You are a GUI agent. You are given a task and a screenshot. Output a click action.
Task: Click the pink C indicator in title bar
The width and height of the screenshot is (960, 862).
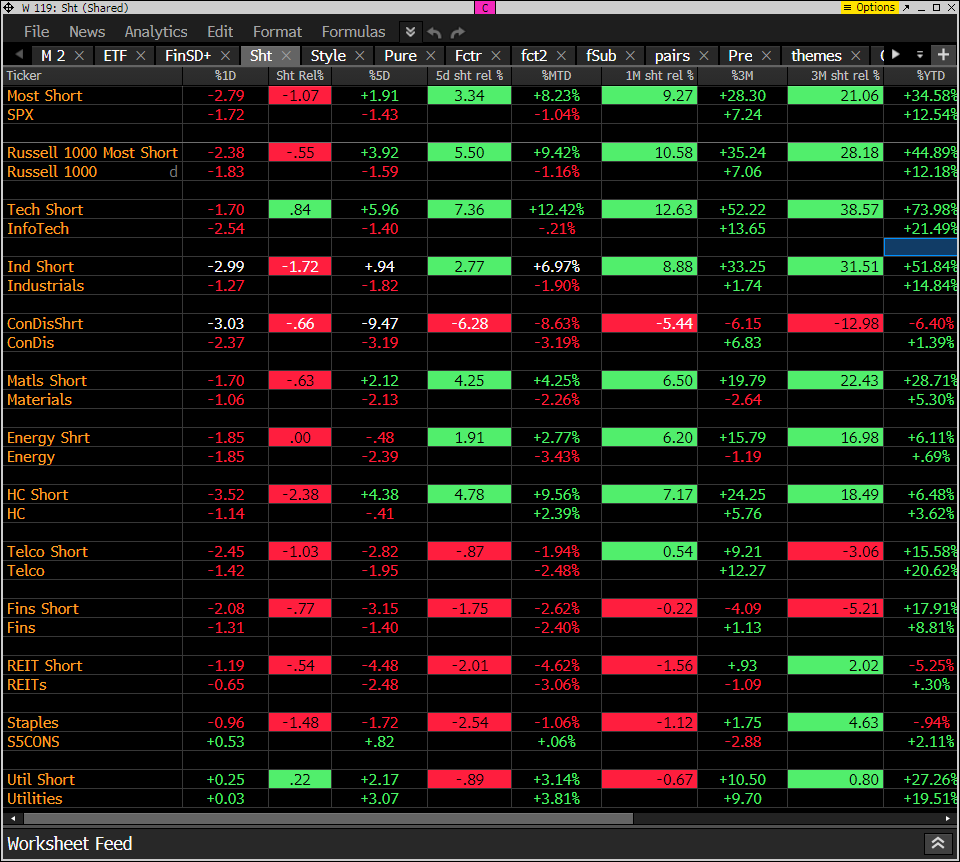click(484, 7)
